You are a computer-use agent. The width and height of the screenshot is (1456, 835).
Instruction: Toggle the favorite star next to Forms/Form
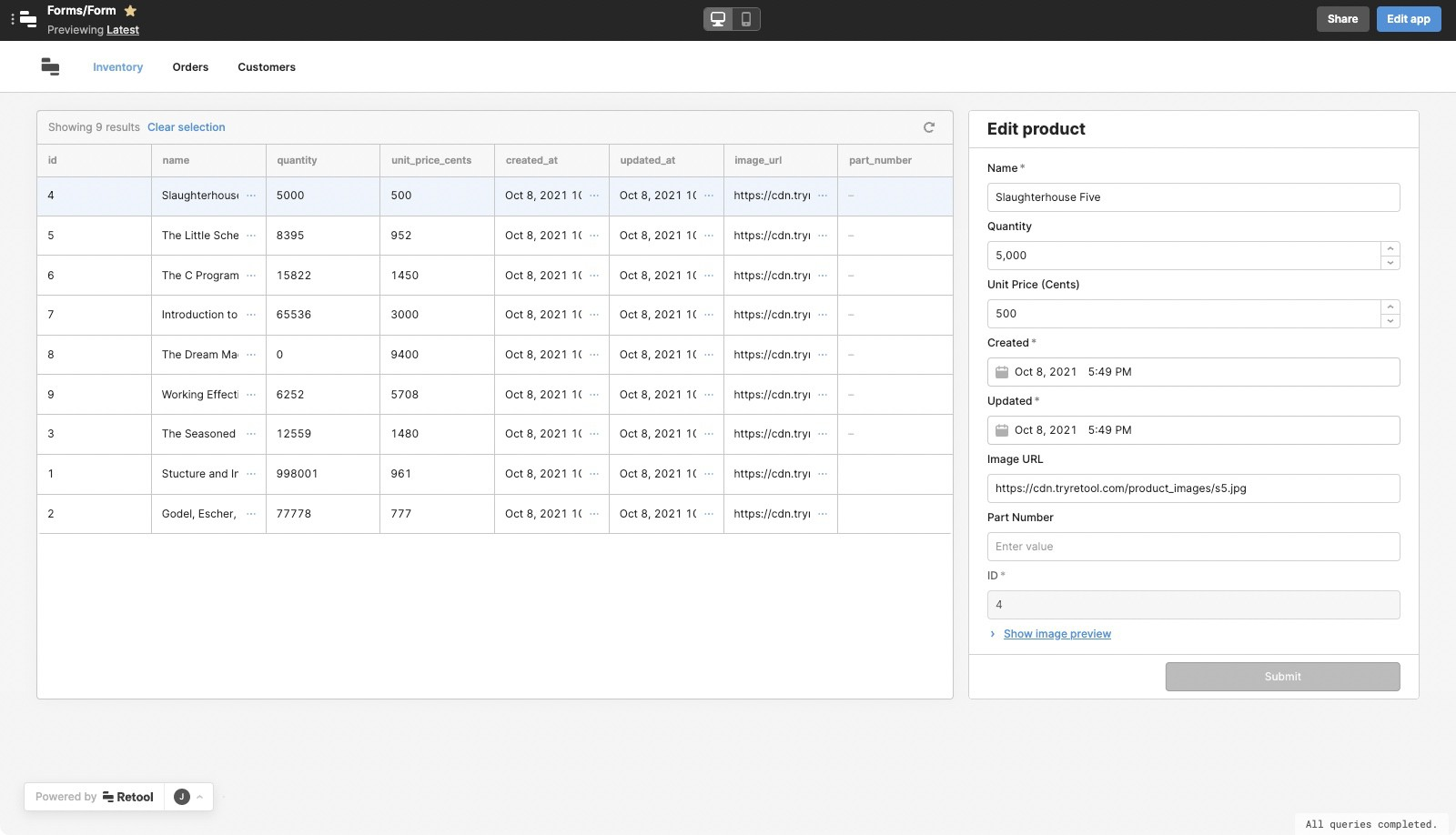(130, 11)
